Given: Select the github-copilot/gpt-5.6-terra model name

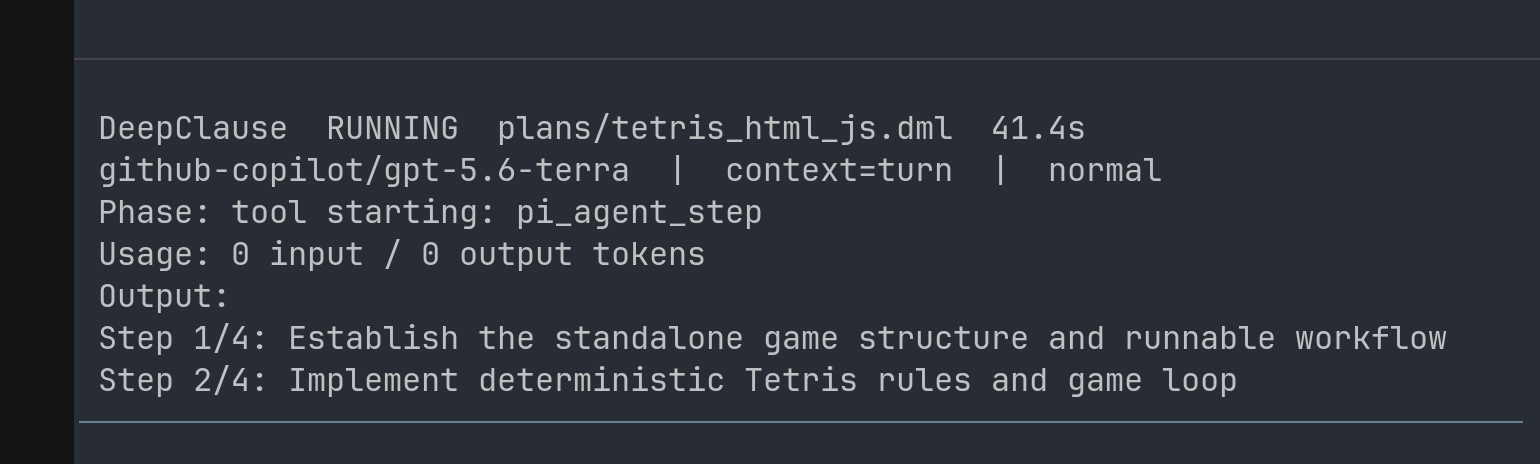Looking at the screenshot, I should tap(364, 171).
